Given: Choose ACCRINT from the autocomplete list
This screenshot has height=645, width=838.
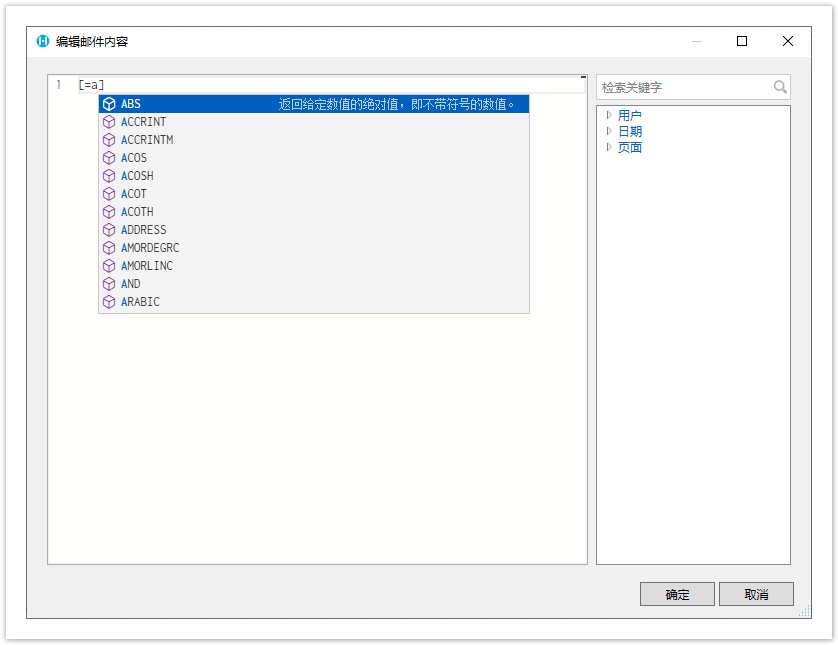Looking at the screenshot, I should [314, 122].
